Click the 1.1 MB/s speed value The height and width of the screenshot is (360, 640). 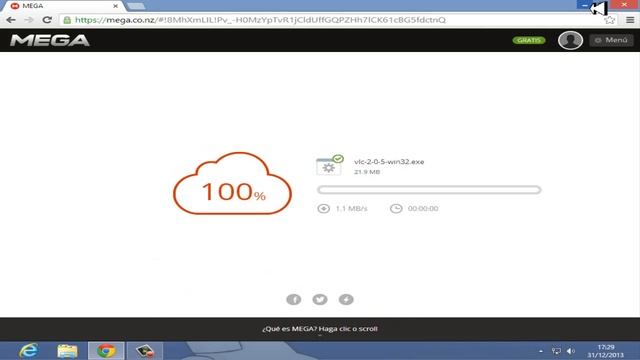351,209
